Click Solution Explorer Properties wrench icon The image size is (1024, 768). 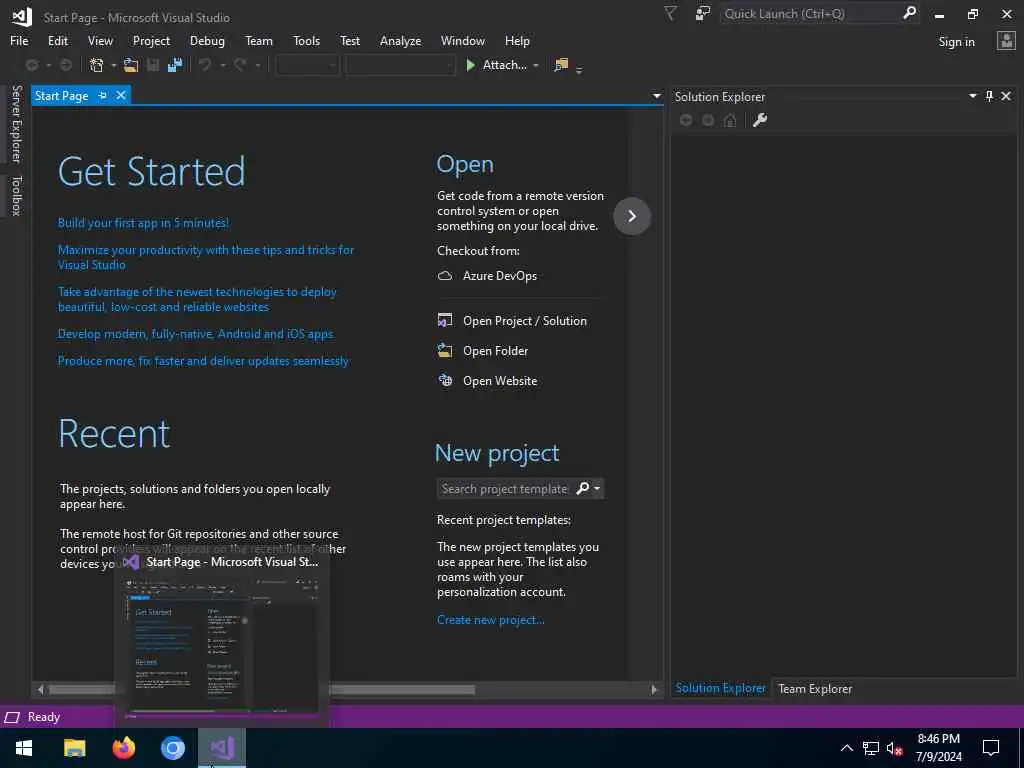tap(760, 120)
